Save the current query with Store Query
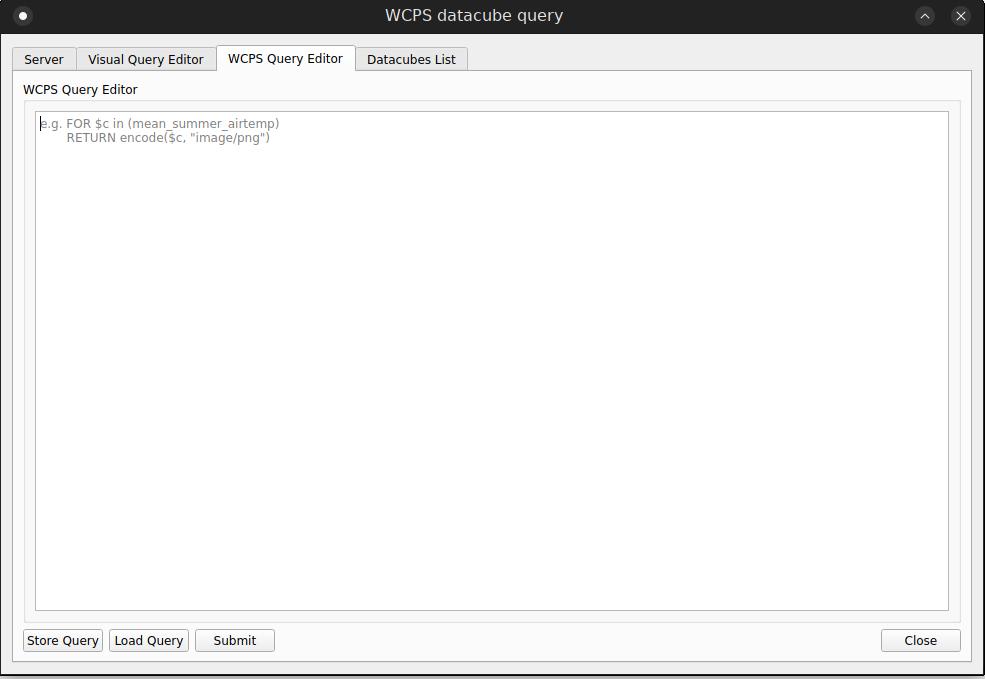This screenshot has height=679, width=985. [62, 640]
